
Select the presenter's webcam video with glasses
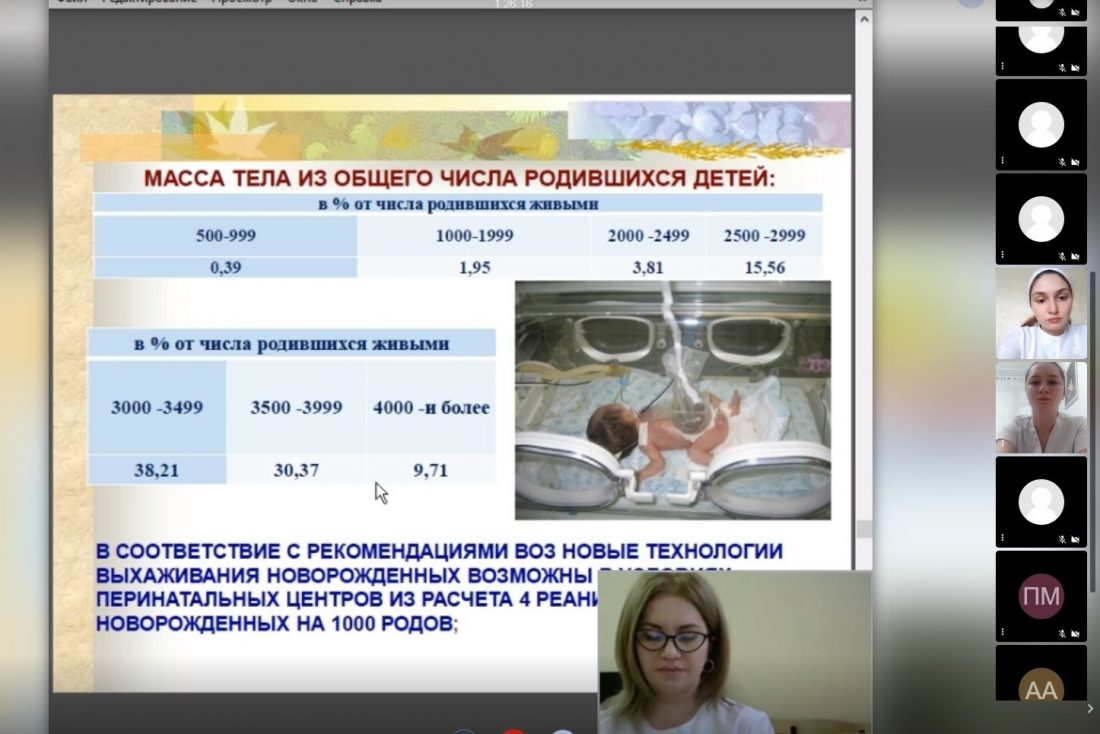tap(735, 652)
